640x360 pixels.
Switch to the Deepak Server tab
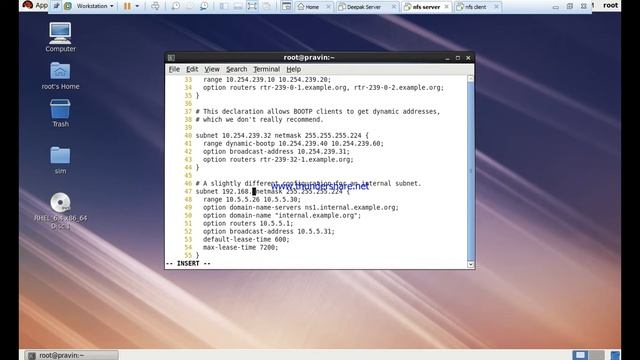click(x=363, y=7)
